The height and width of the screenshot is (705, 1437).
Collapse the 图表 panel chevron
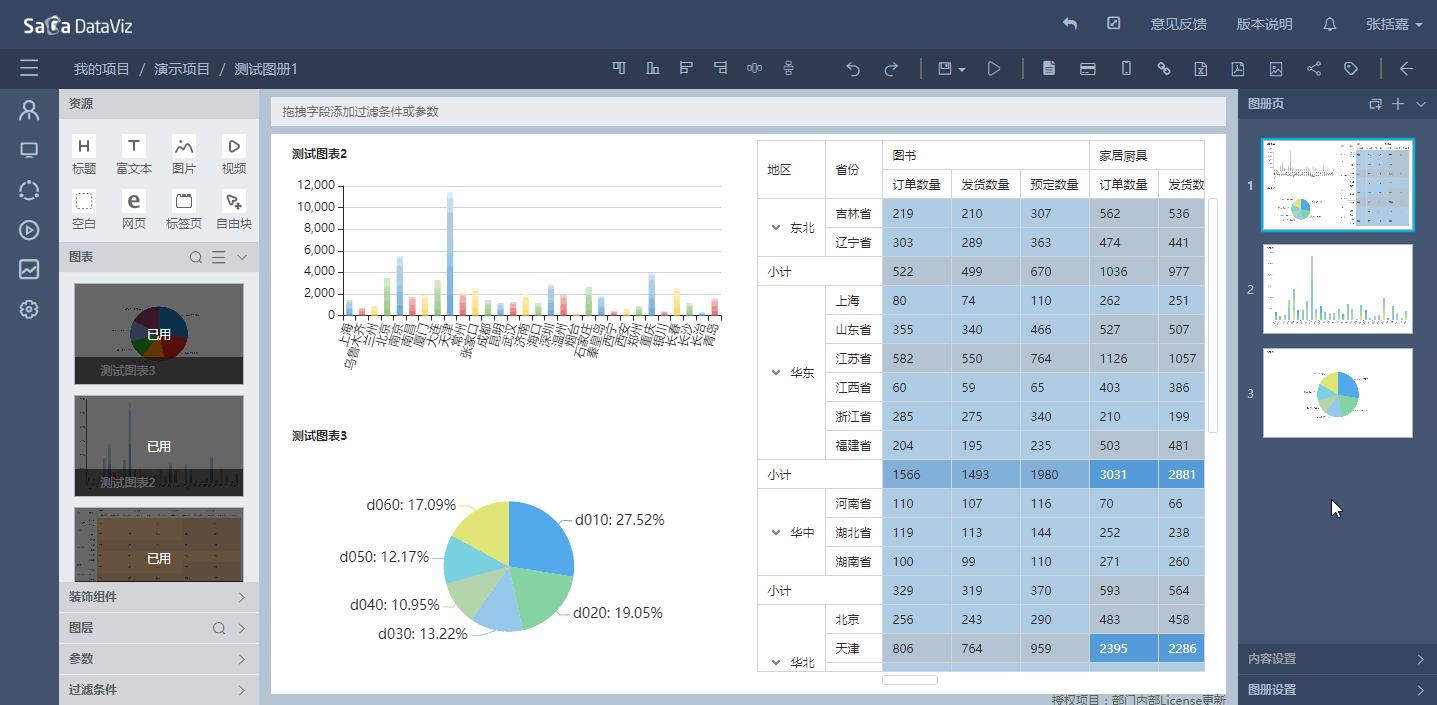(x=241, y=257)
